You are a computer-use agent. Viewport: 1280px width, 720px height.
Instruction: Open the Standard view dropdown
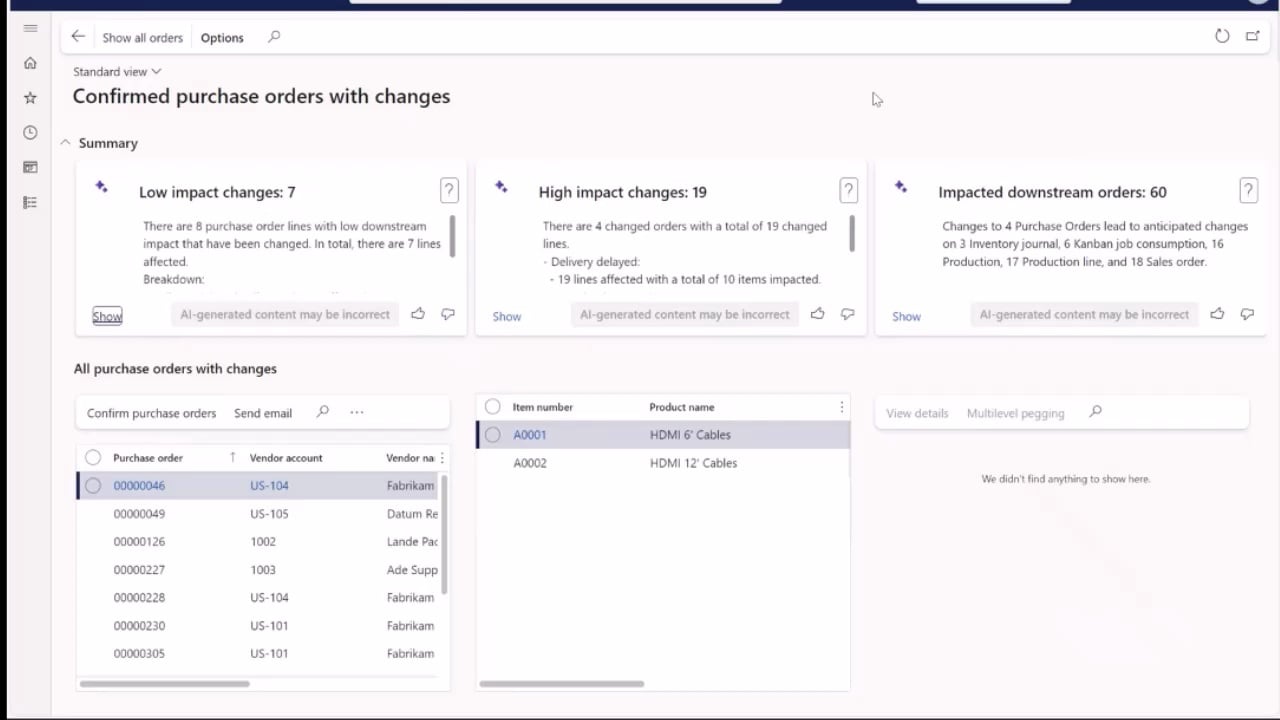coord(115,71)
